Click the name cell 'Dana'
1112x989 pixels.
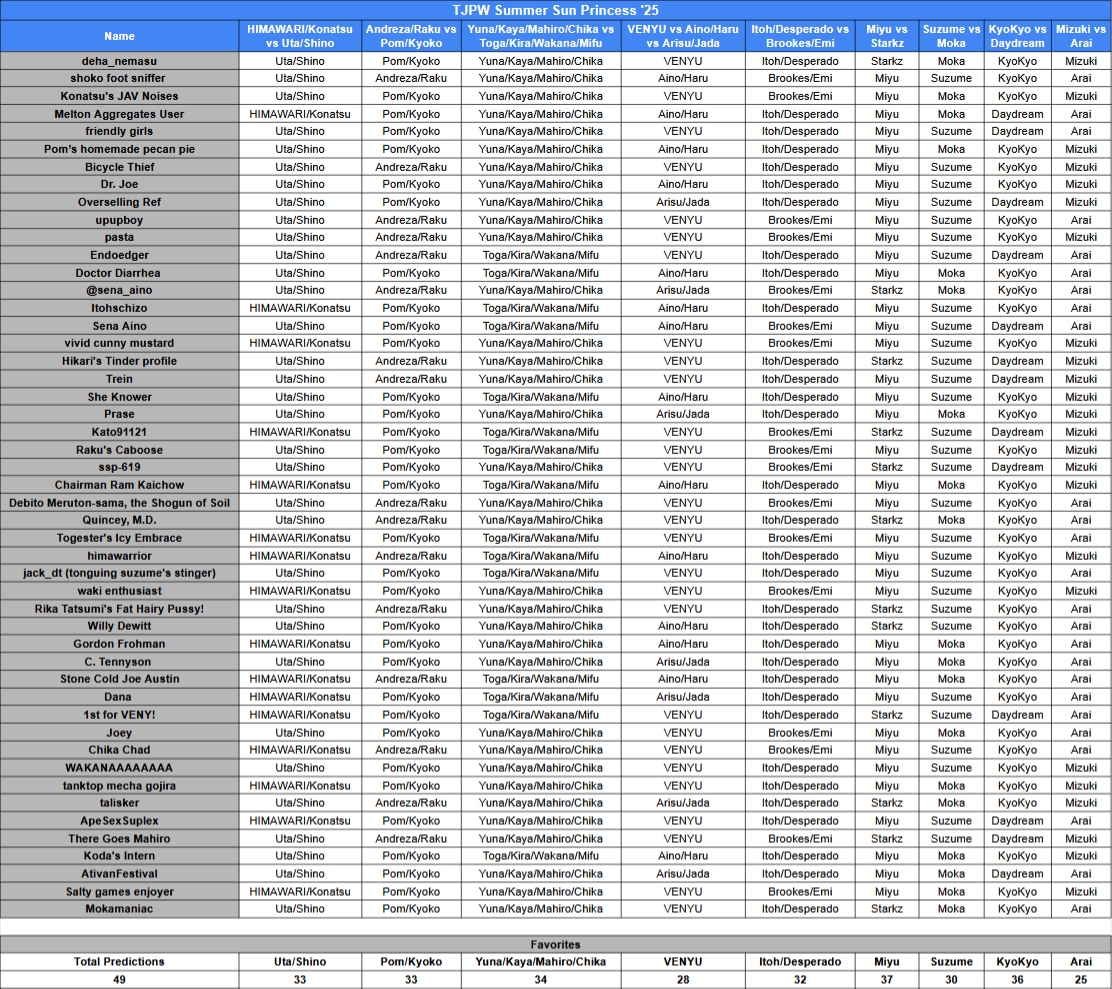point(119,697)
